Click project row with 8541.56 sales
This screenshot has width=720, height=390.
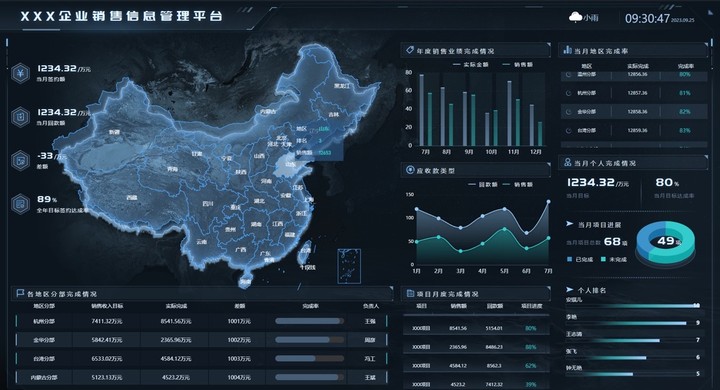(476, 328)
